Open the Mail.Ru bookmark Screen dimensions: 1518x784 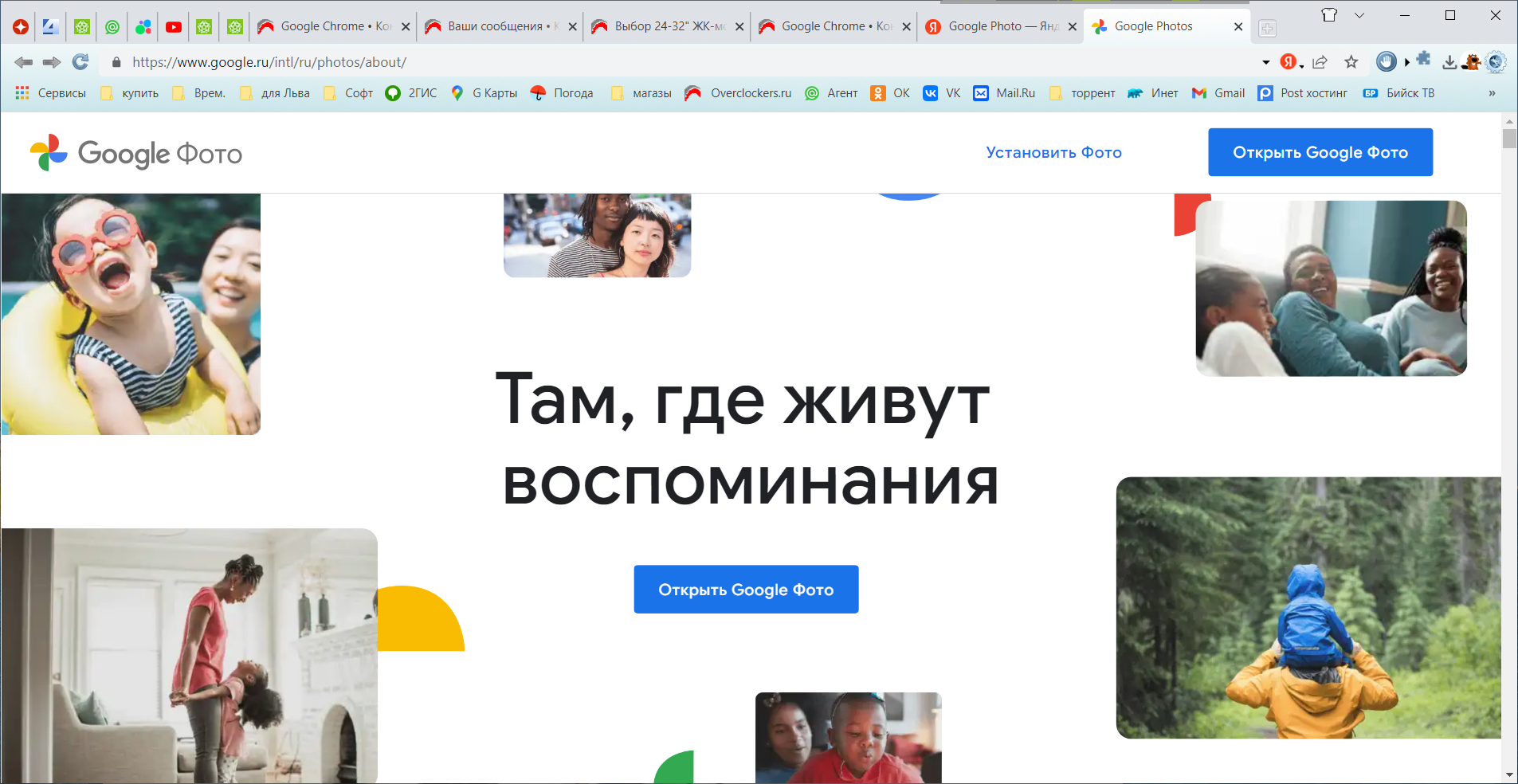[x=1004, y=93]
